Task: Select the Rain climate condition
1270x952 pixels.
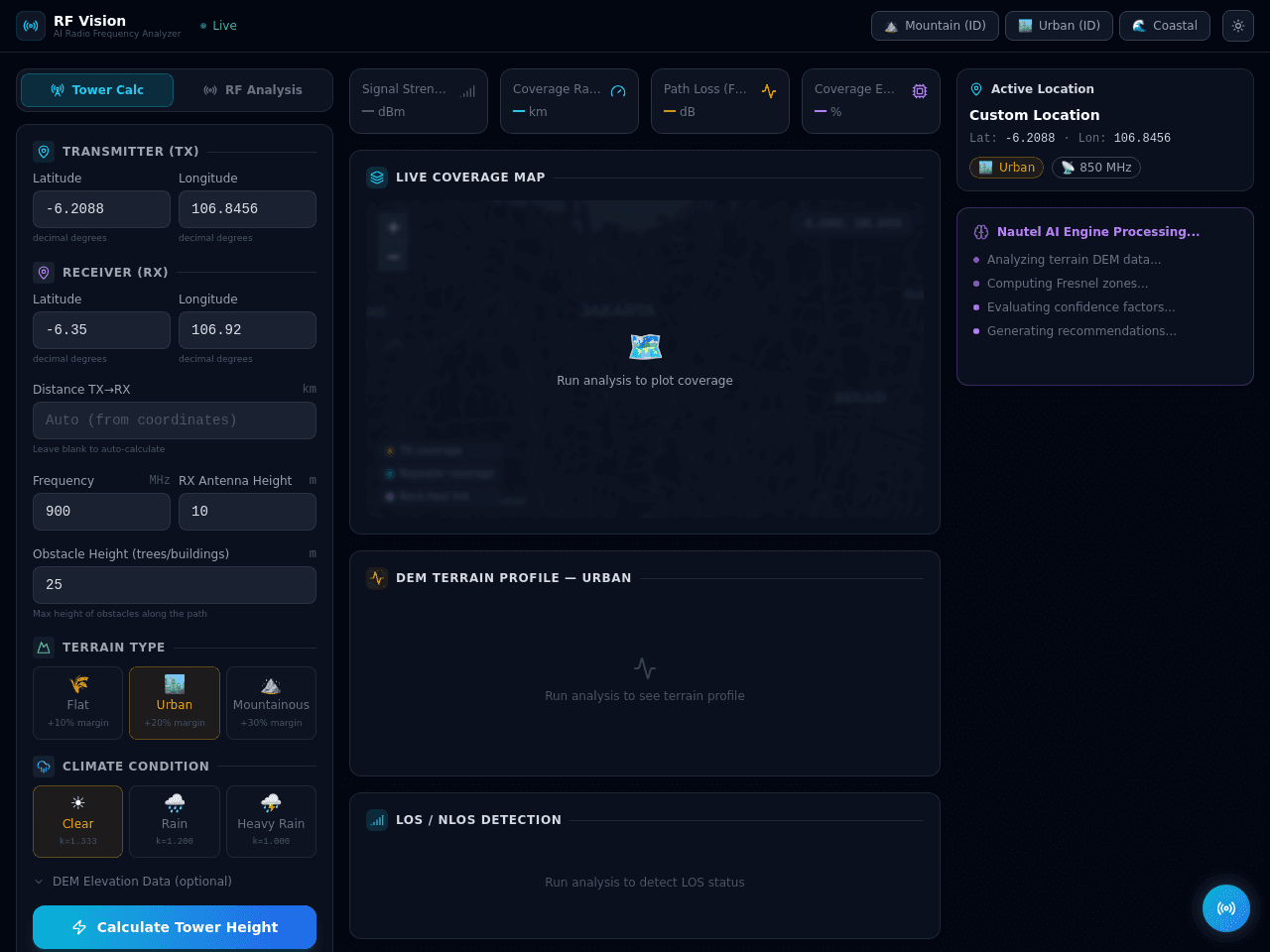Action: [x=175, y=822]
